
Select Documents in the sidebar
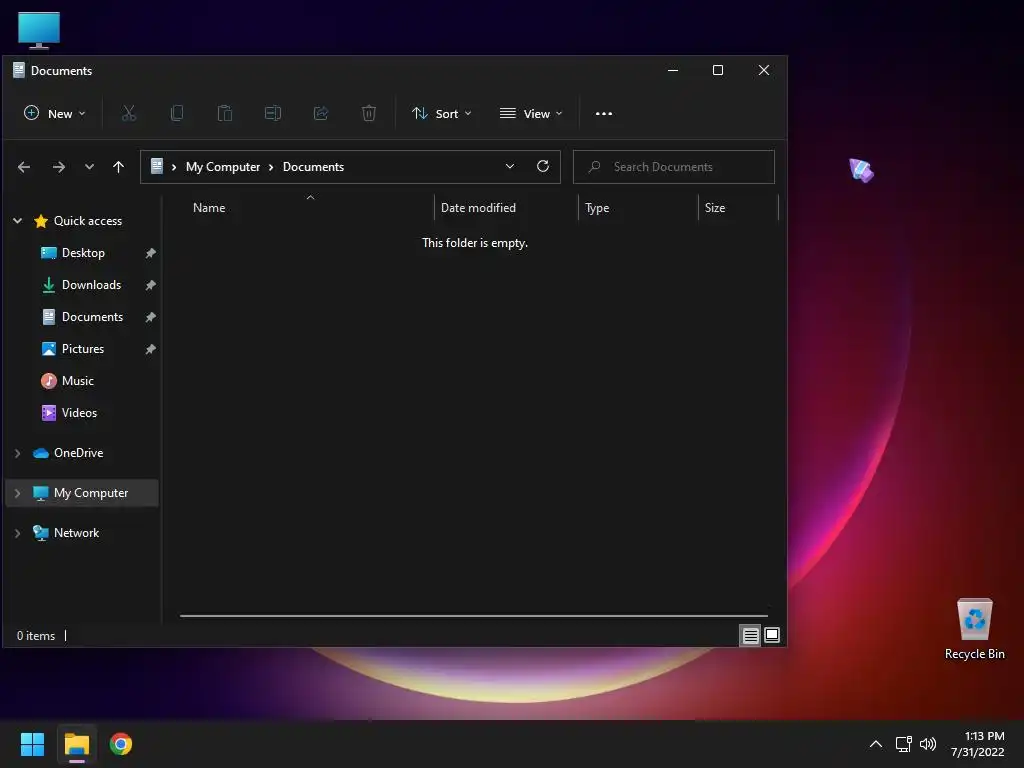click(x=92, y=317)
